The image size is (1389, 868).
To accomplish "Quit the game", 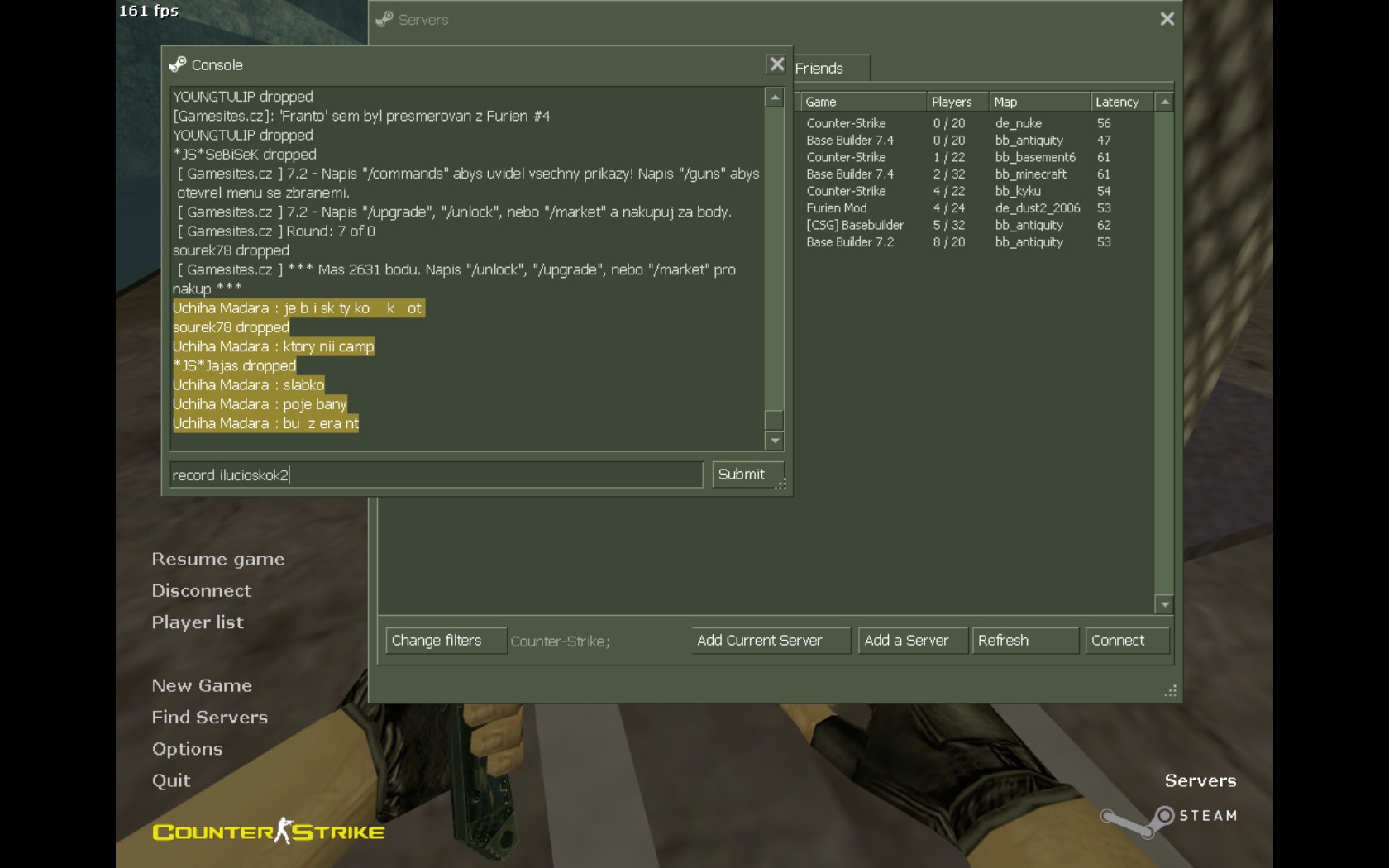I will coord(171,780).
